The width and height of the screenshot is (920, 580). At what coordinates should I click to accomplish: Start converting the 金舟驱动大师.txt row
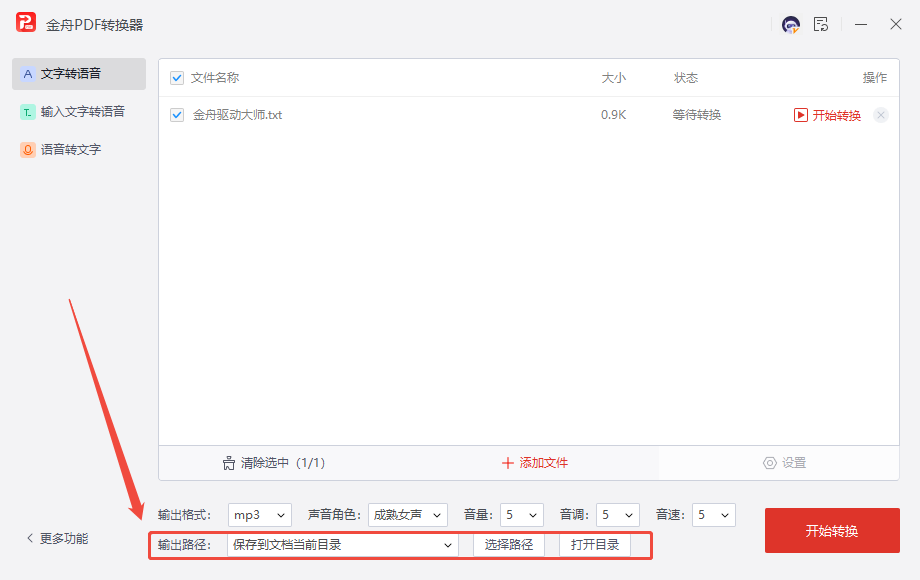pyautogui.click(x=827, y=116)
